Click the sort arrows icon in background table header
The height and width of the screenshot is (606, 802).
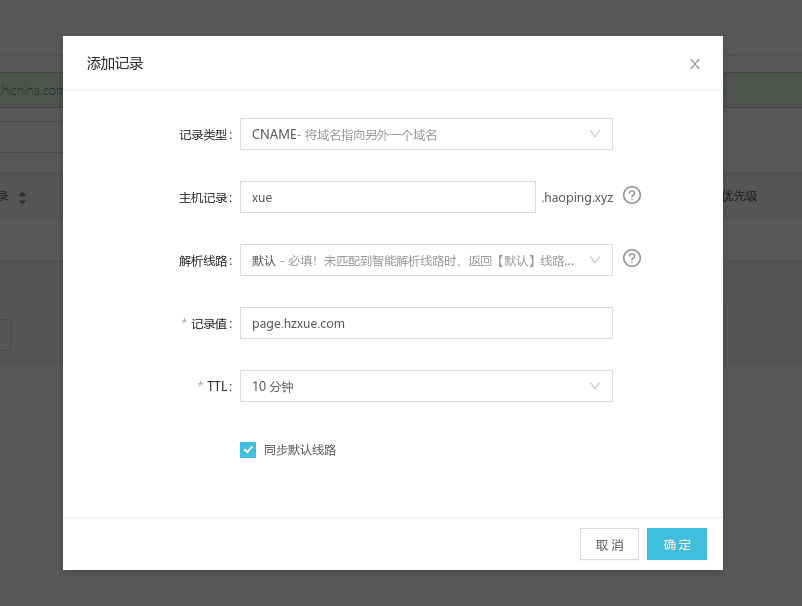tap(22, 197)
